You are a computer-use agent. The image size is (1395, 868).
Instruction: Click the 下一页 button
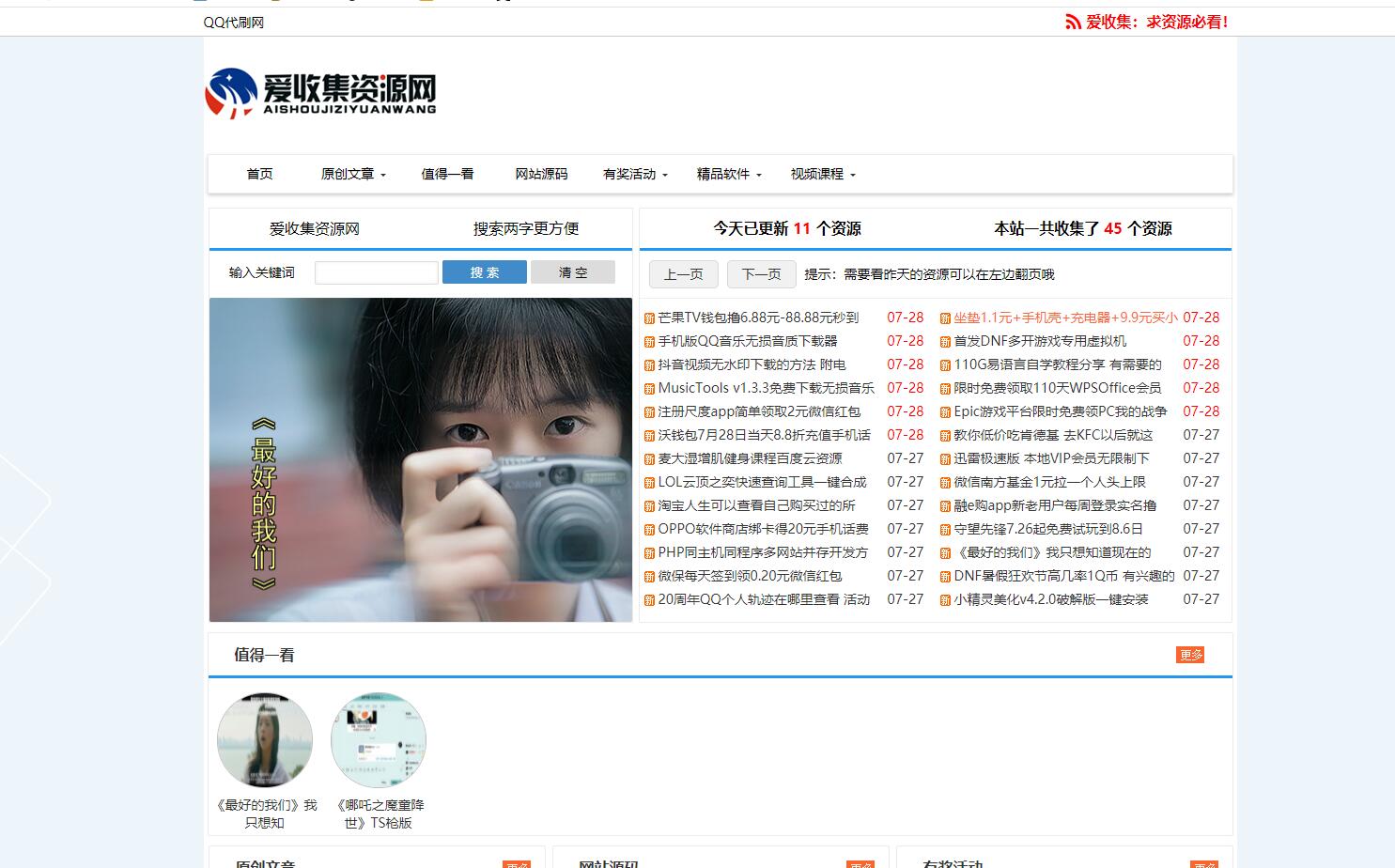762,274
